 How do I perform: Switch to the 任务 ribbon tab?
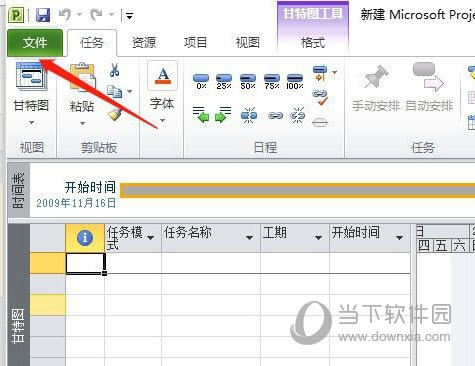tap(92, 43)
